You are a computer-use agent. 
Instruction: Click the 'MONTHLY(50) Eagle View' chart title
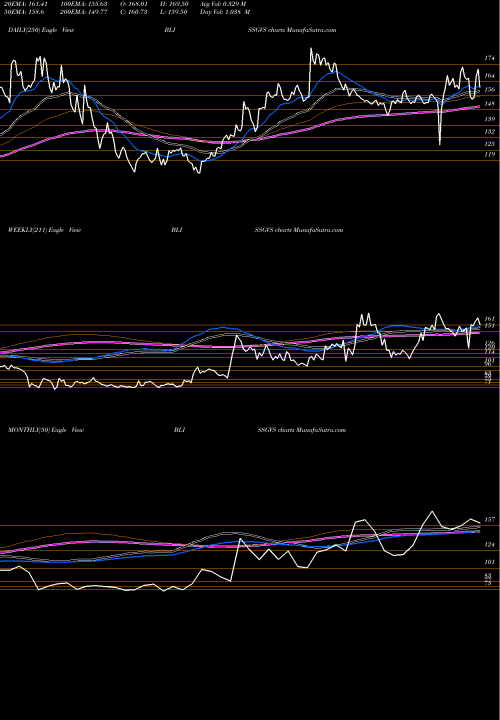pyautogui.click(x=46, y=430)
